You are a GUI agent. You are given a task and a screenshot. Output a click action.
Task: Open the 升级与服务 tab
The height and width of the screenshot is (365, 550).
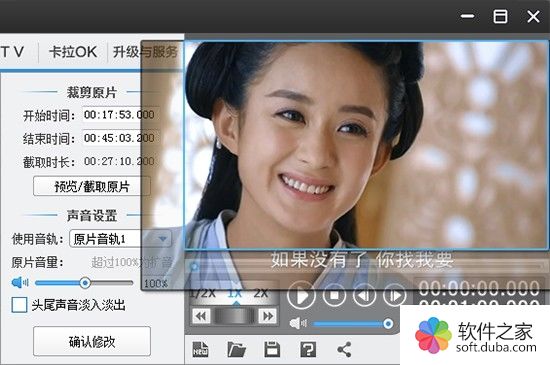click(145, 52)
